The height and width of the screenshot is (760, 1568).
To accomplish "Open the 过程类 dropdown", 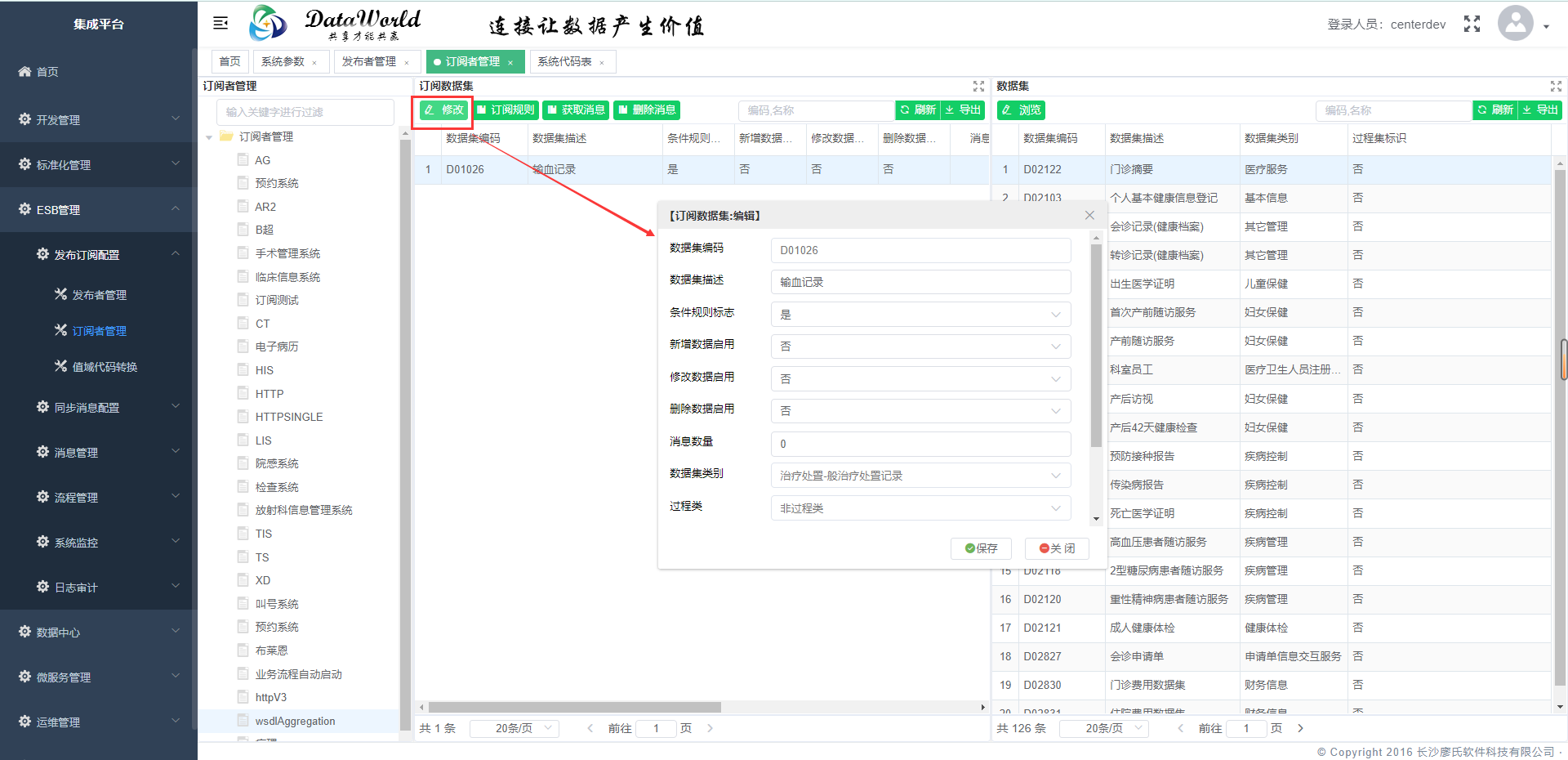I will point(920,508).
